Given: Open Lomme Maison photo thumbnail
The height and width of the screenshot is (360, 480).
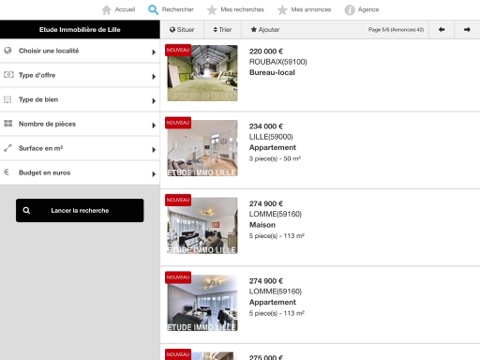Looking at the screenshot, I should pyautogui.click(x=202, y=226).
